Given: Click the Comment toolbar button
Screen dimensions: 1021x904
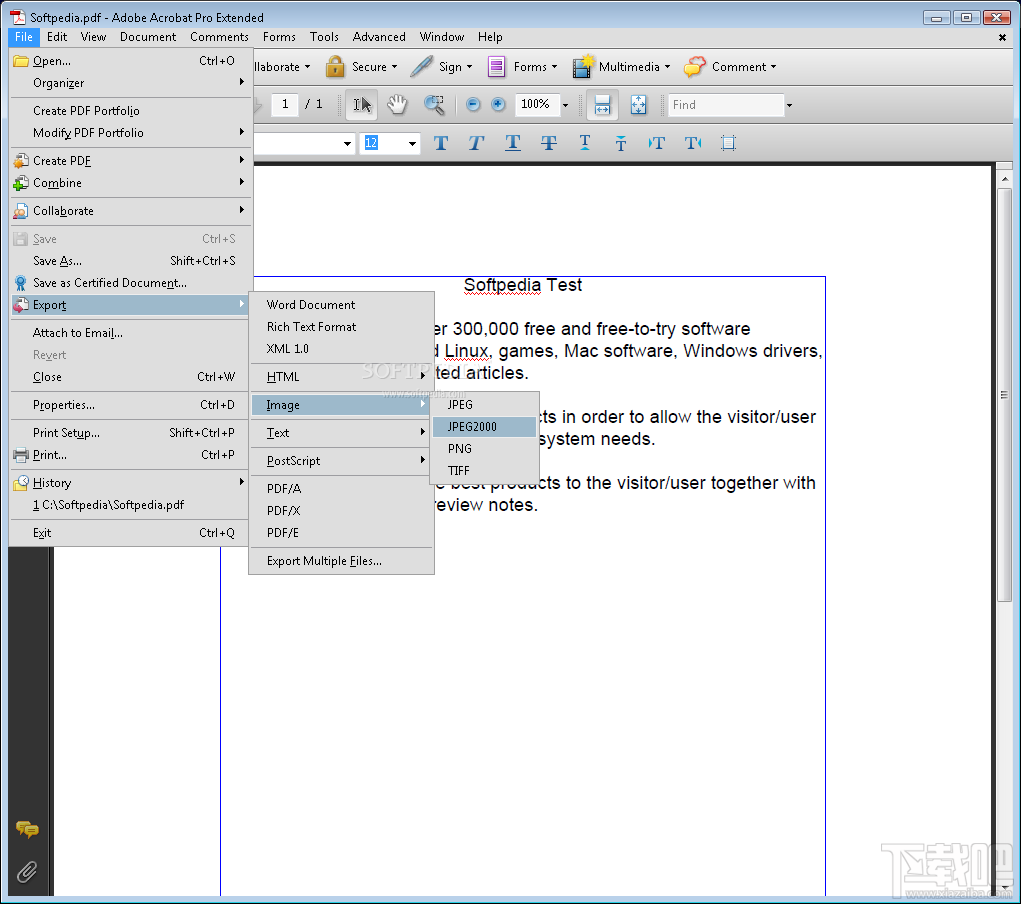Looking at the screenshot, I should (x=730, y=66).
